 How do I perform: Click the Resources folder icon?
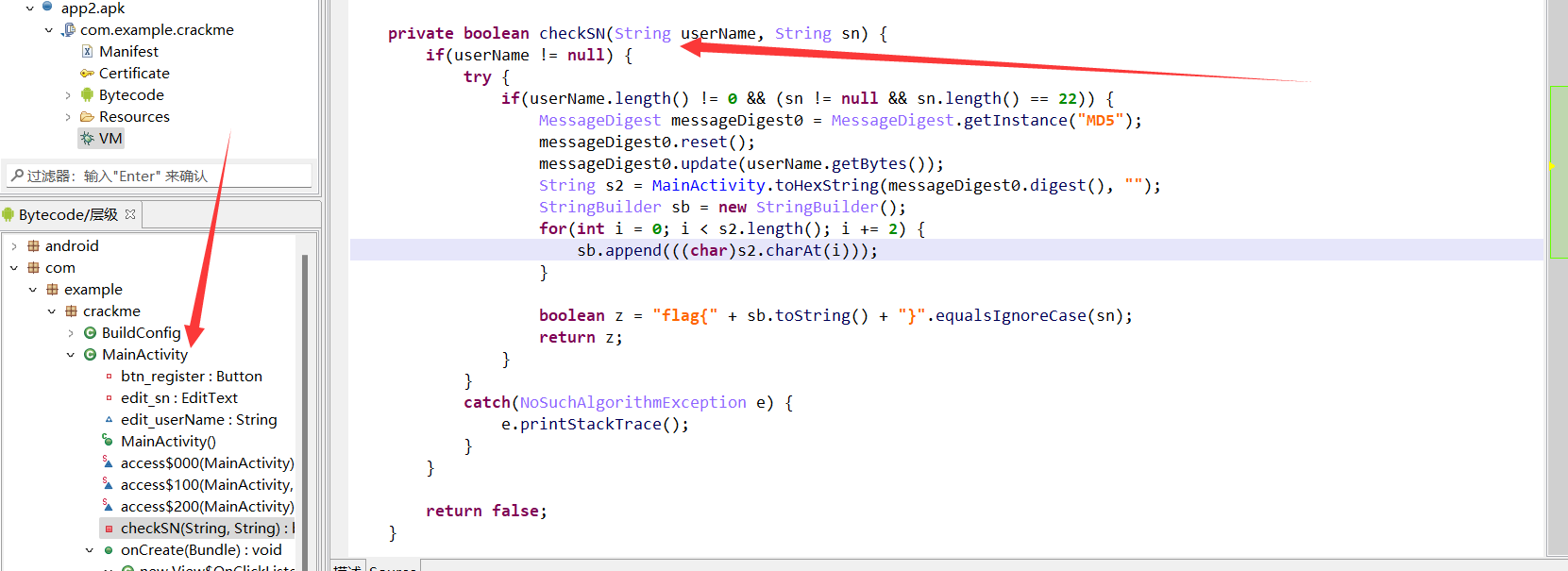tap(87, 117)
